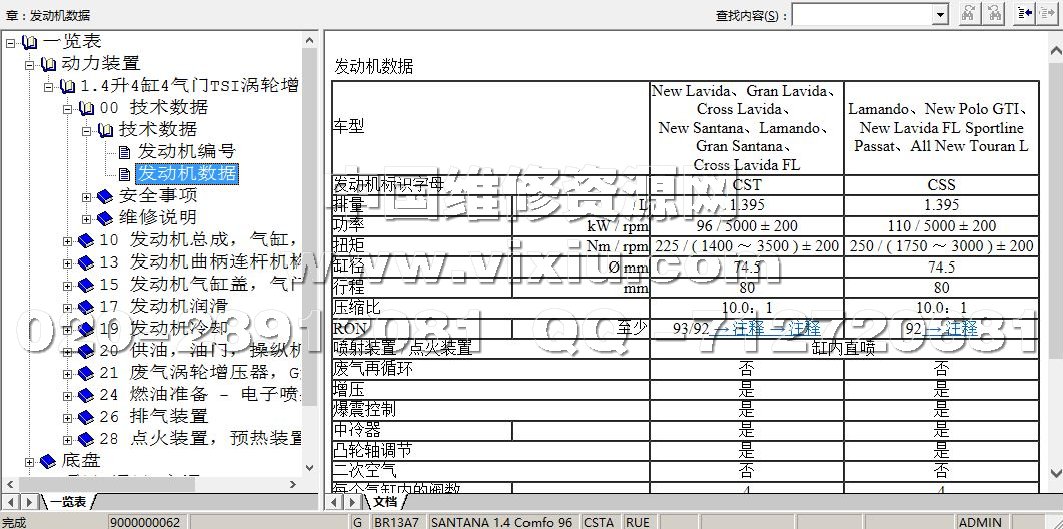This screenshot has width=1063, height=529.
Task: Click the blue book icon for 底盘
Action: 48,461
